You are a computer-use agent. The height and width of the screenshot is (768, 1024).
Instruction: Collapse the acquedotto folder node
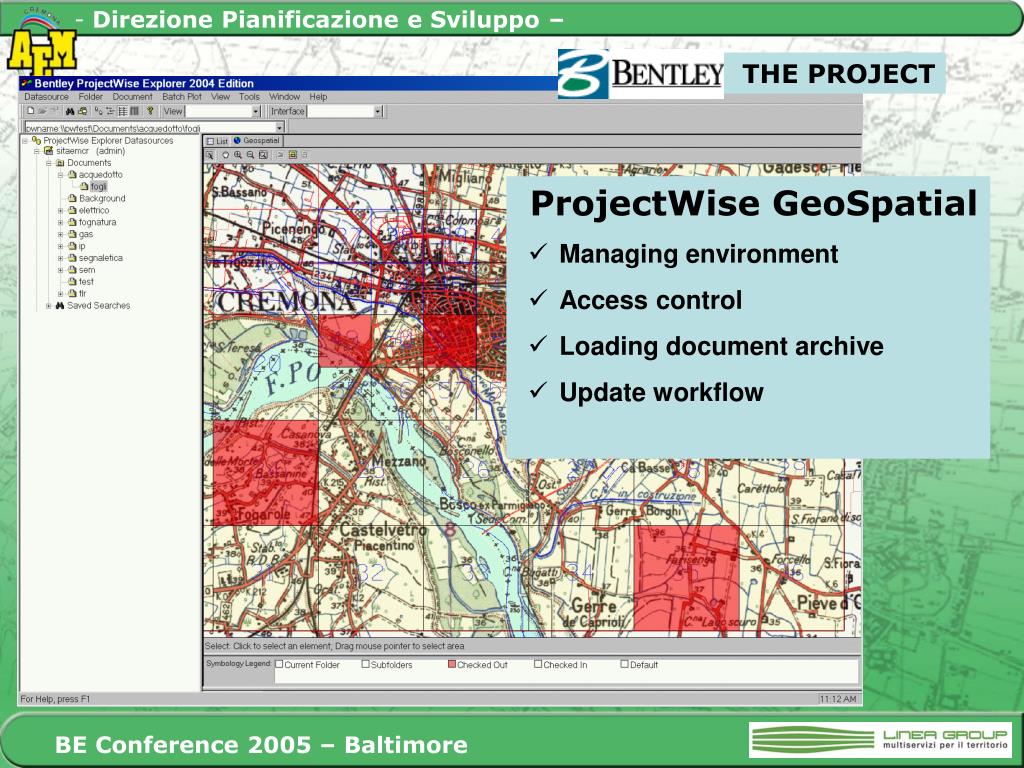(60, 175)
